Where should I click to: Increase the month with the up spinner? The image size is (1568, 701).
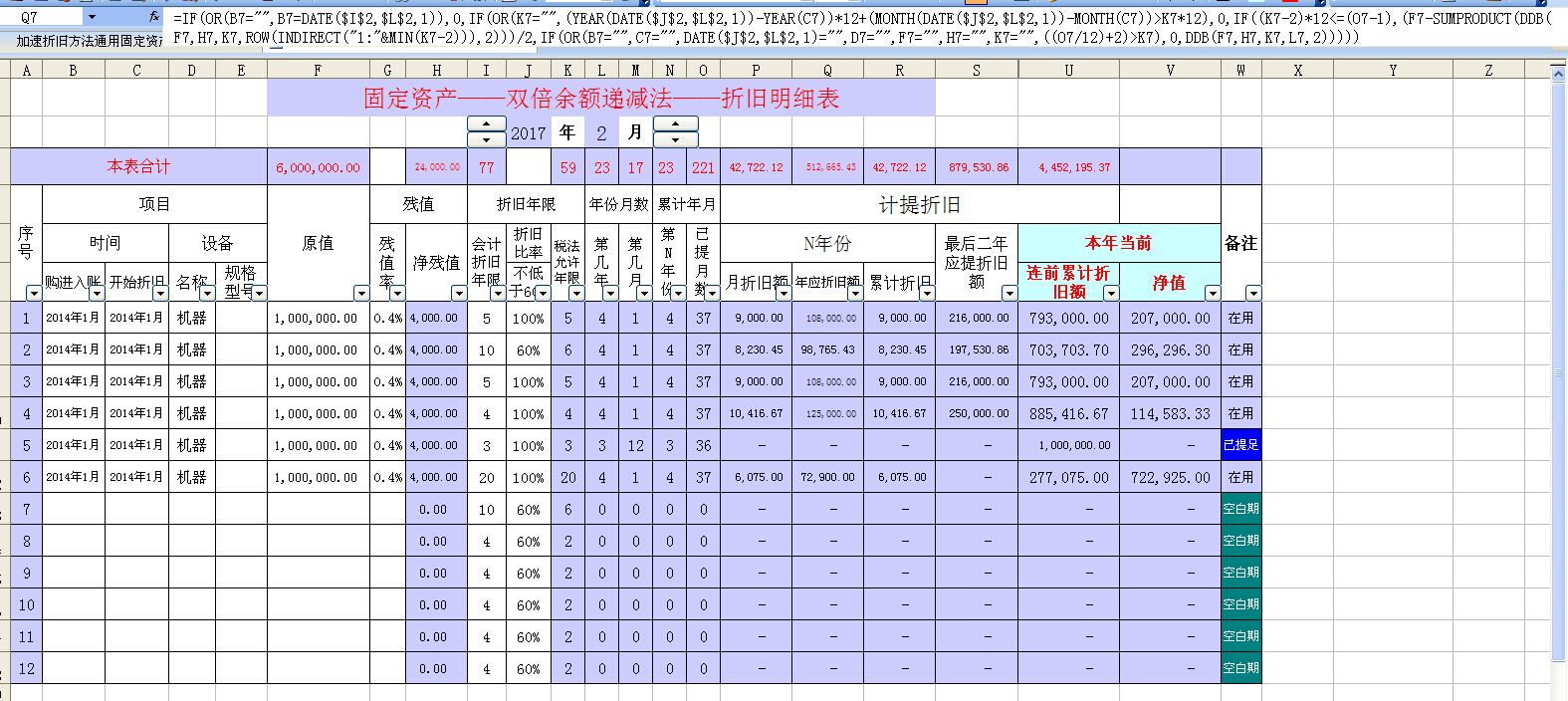click(675, 124)
